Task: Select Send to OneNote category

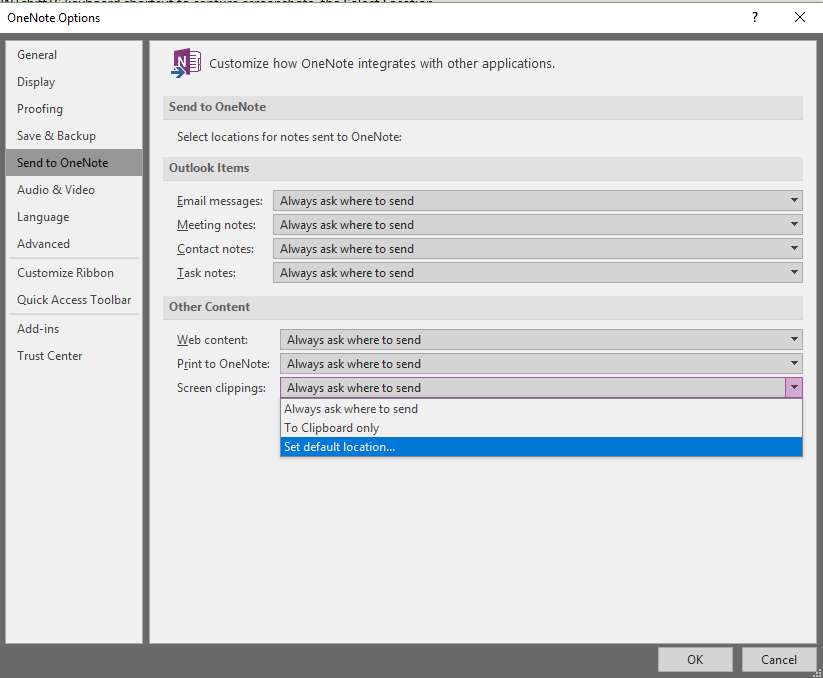Action: click(x=74, y=163)
